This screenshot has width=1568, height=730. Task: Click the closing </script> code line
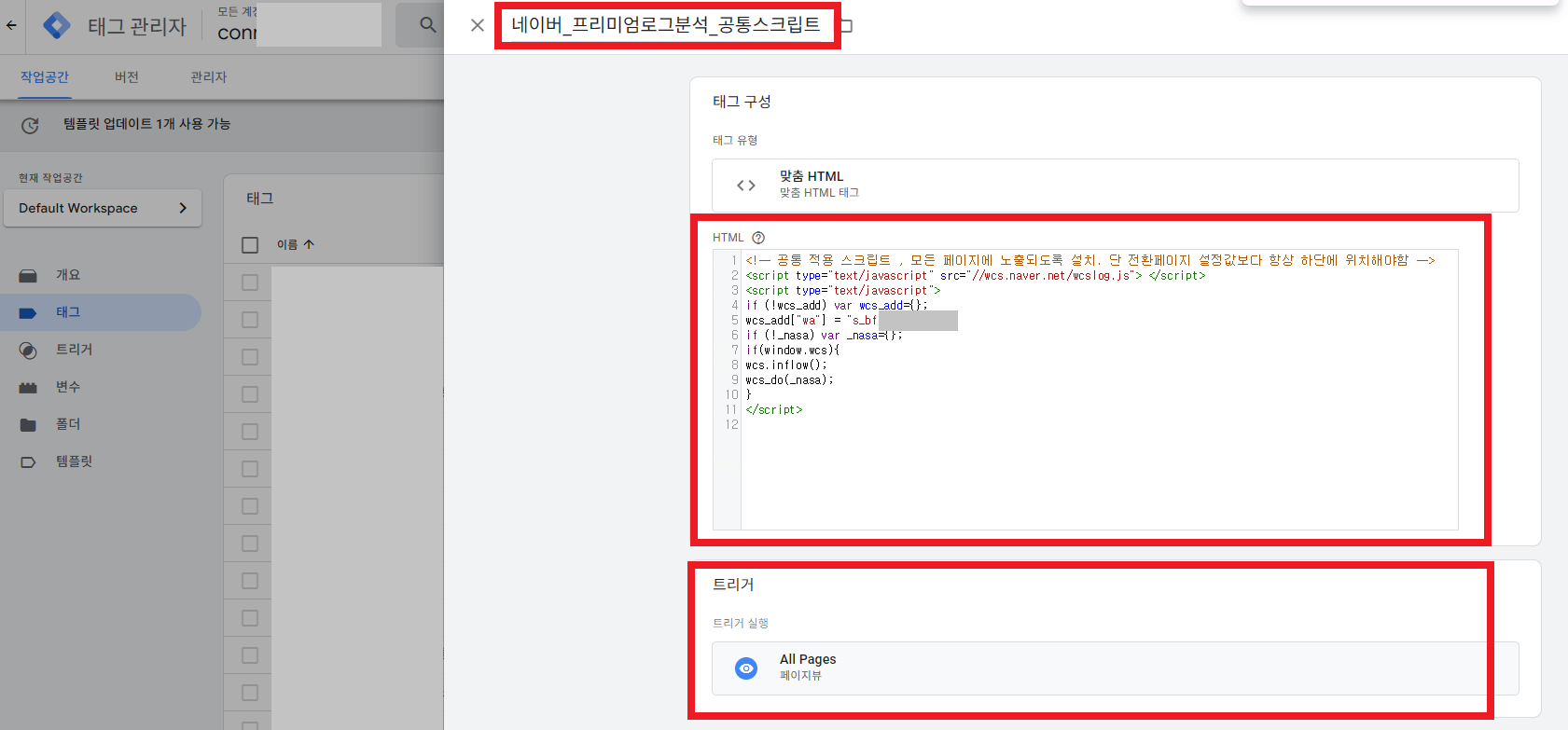[x=774, y=410]
